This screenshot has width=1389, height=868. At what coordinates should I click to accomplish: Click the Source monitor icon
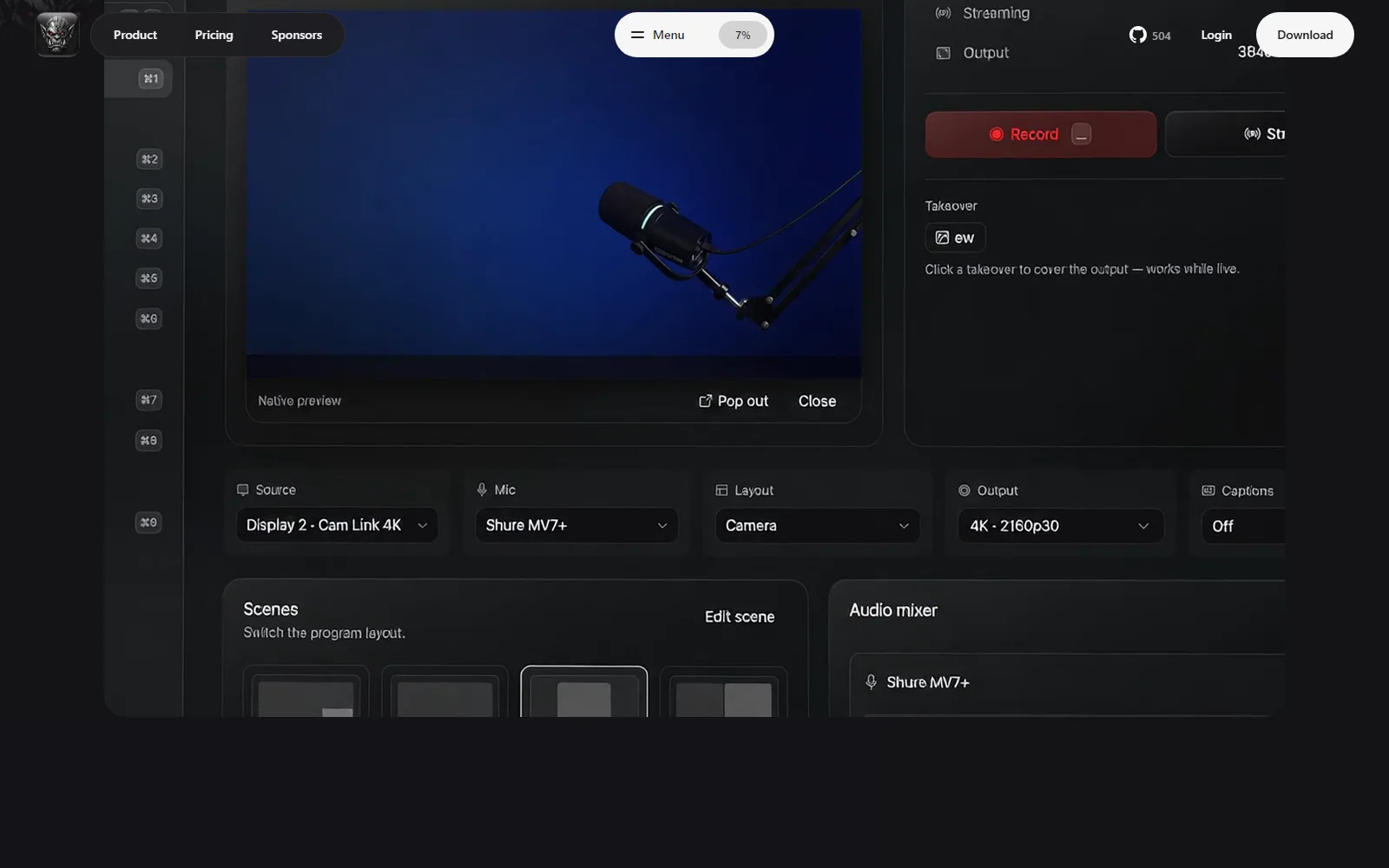pos(242,490)
